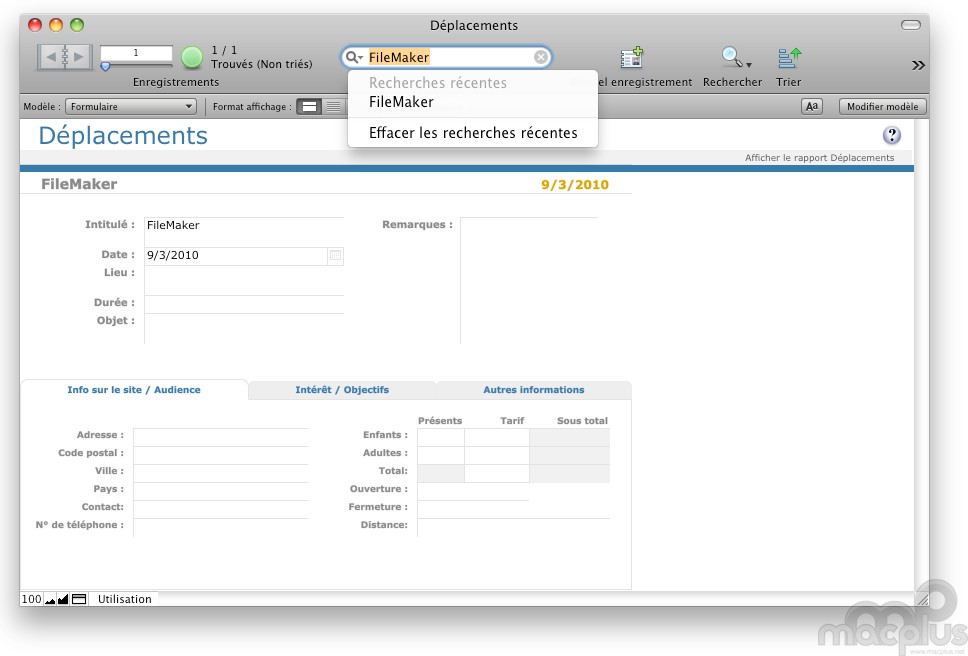Screen dimensions: 968x656
Task: Click the yellow 9/3/2010 header date
Action: 575,185
